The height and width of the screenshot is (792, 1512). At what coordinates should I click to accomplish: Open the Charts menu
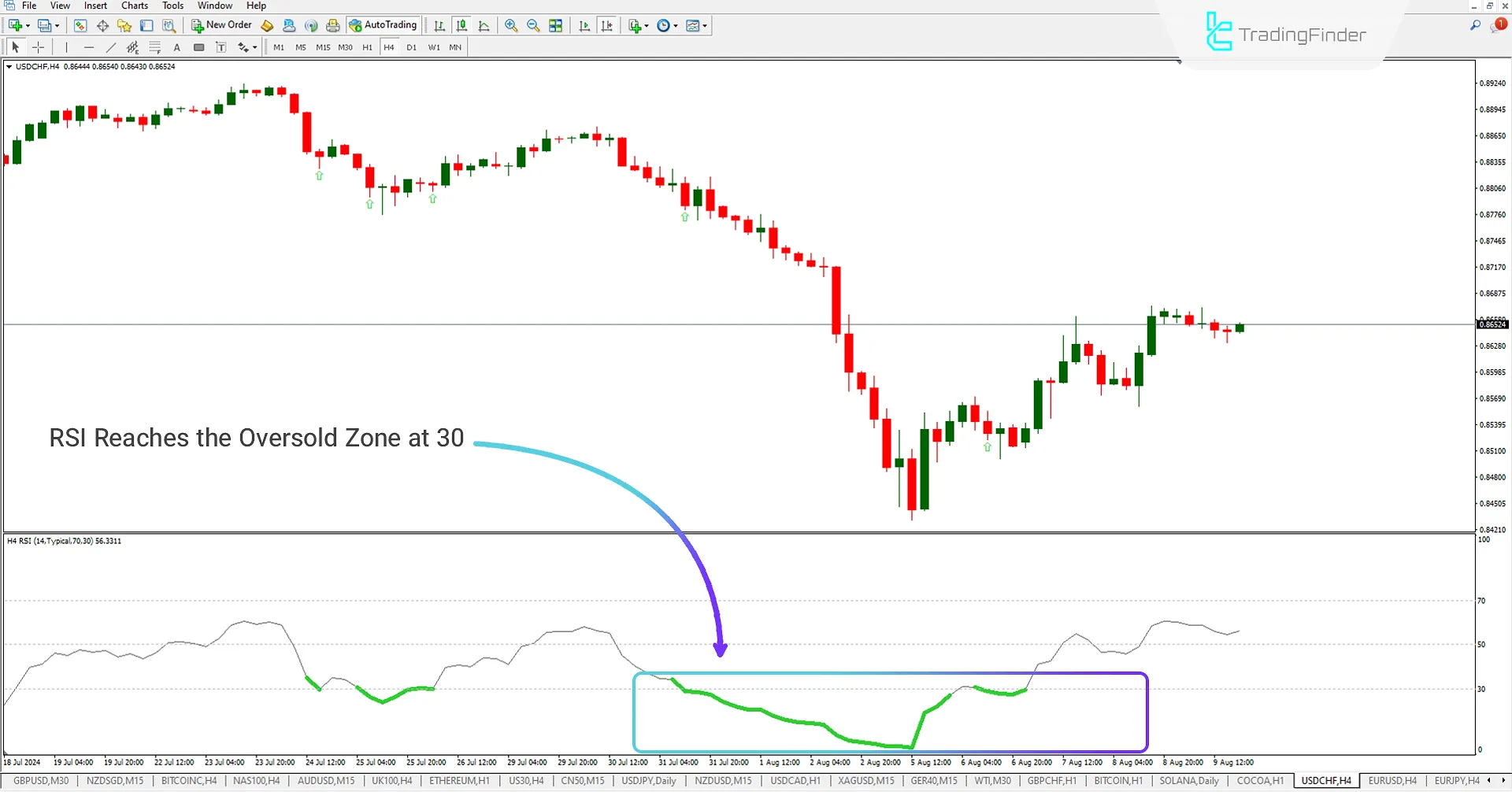click(134, 6)
